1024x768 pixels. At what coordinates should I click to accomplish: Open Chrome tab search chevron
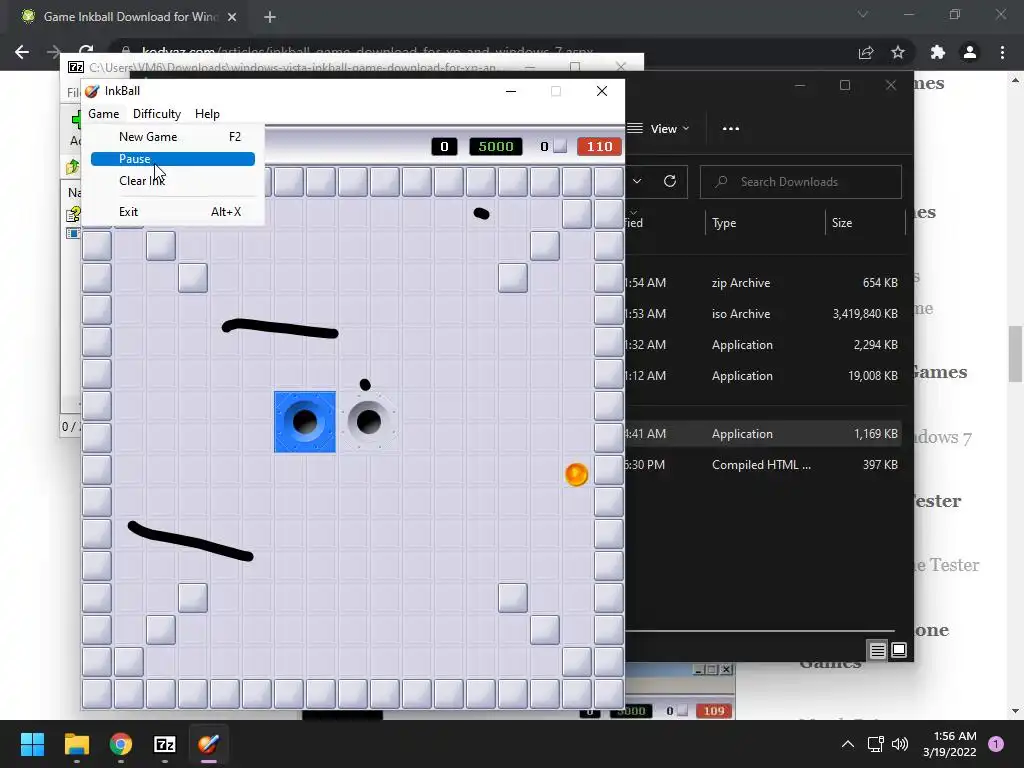click(x=863, y=14)
